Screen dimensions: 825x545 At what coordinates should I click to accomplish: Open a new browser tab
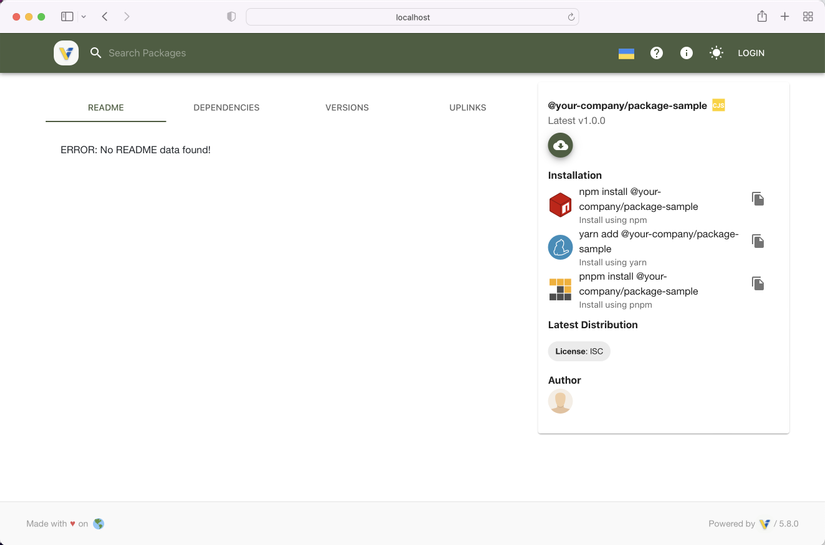click(x=784, y=17)
